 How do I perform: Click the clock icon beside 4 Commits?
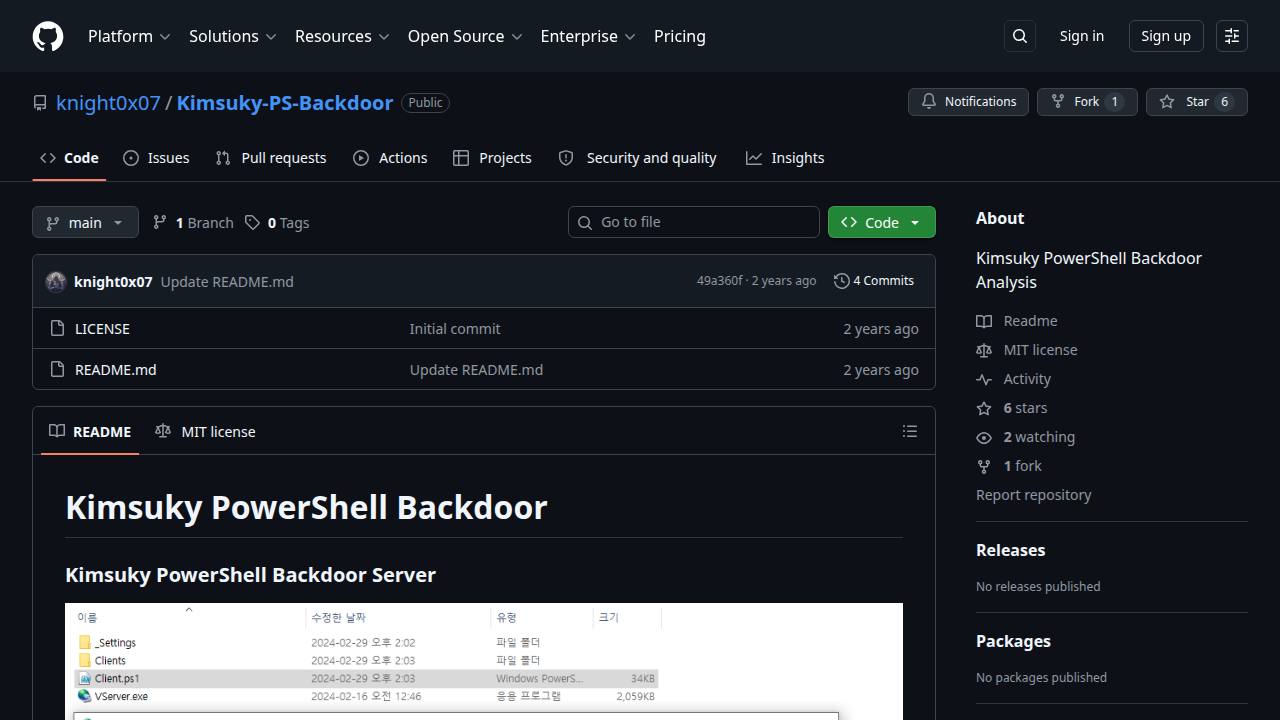click(842, 281)
